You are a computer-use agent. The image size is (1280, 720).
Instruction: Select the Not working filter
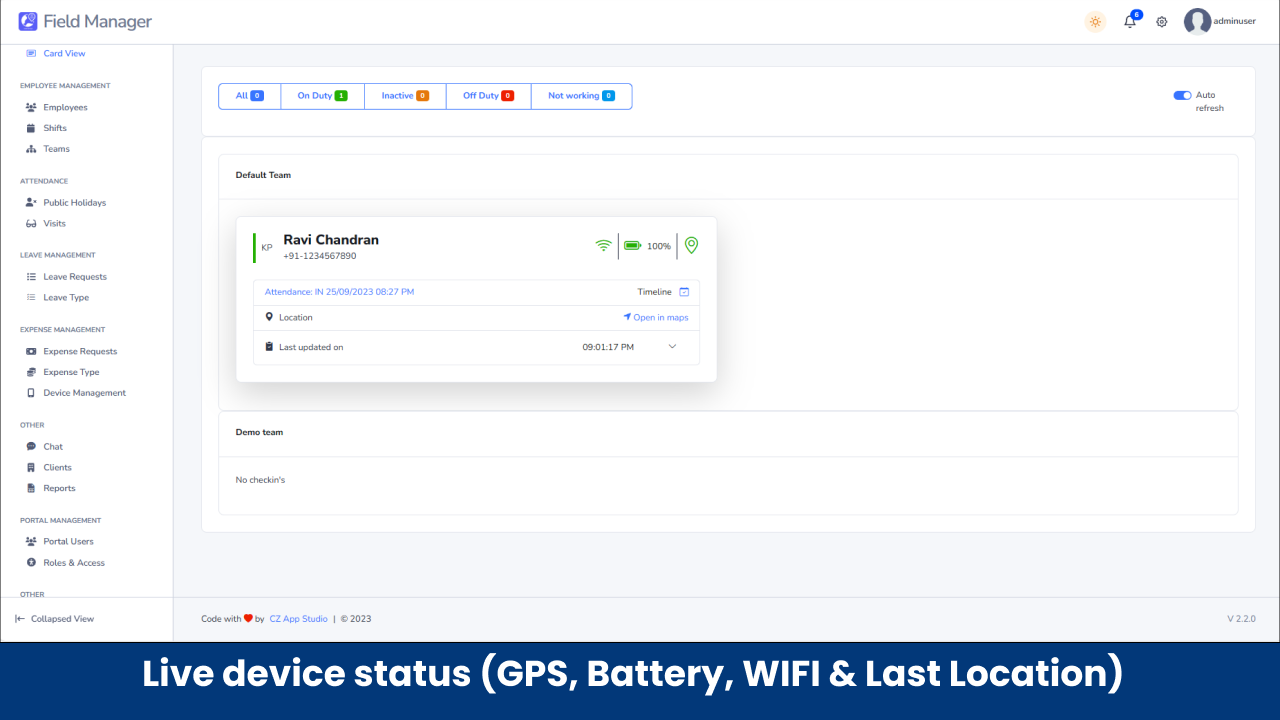coord(580,95)
